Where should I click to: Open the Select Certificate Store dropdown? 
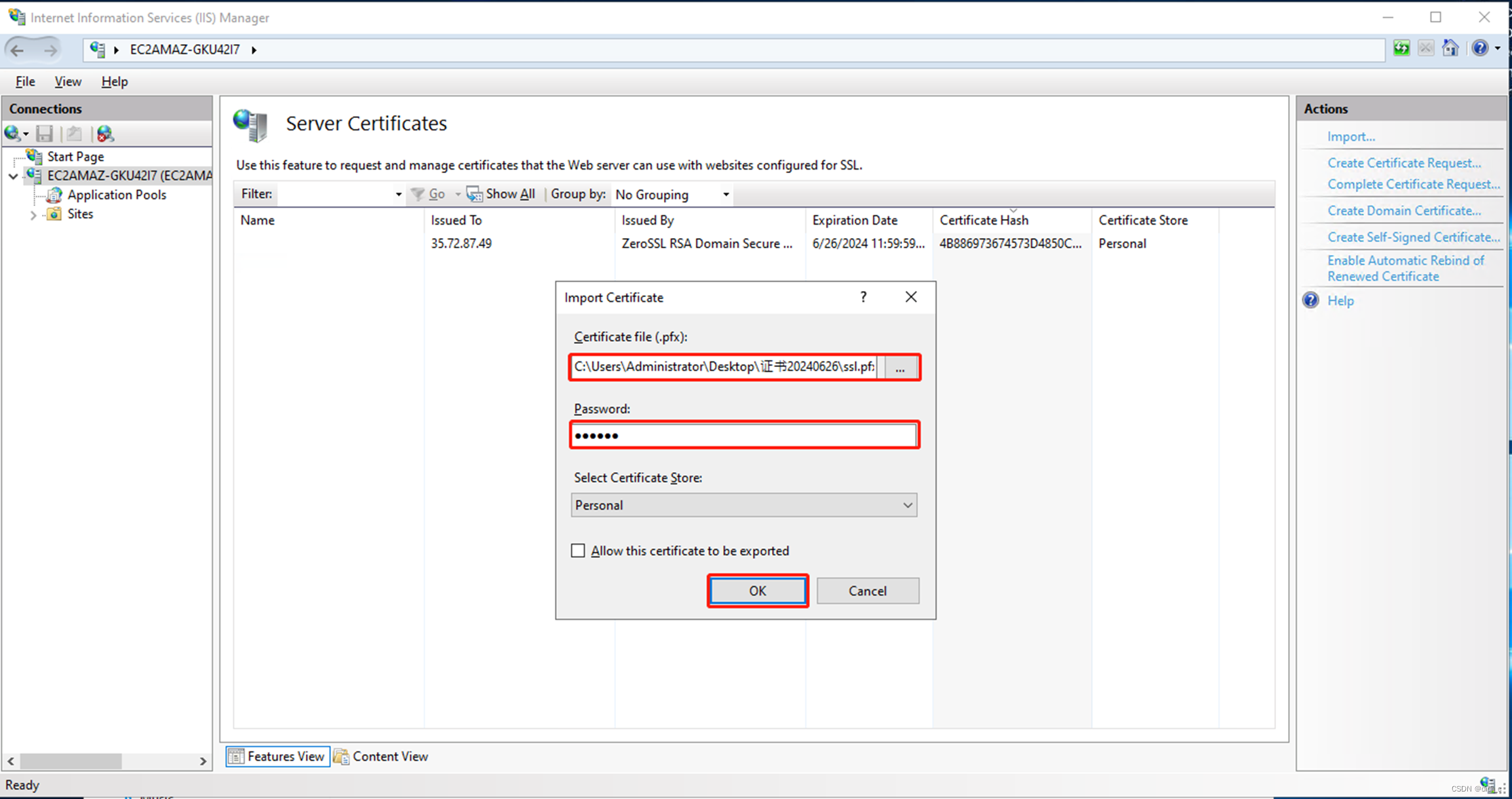click(744, 505)
